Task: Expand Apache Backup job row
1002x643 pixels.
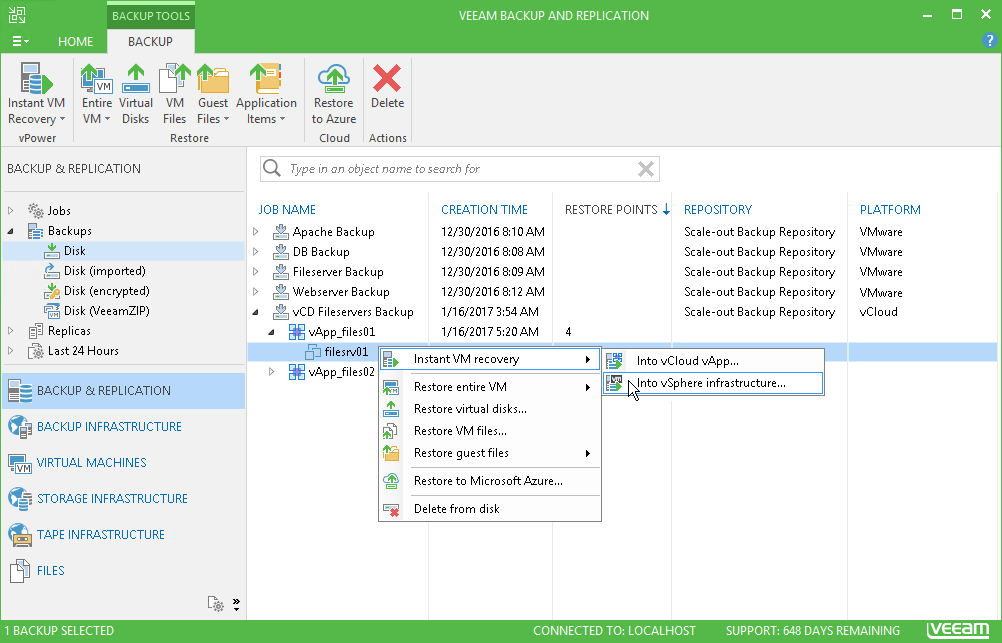Action: [256, 231]
